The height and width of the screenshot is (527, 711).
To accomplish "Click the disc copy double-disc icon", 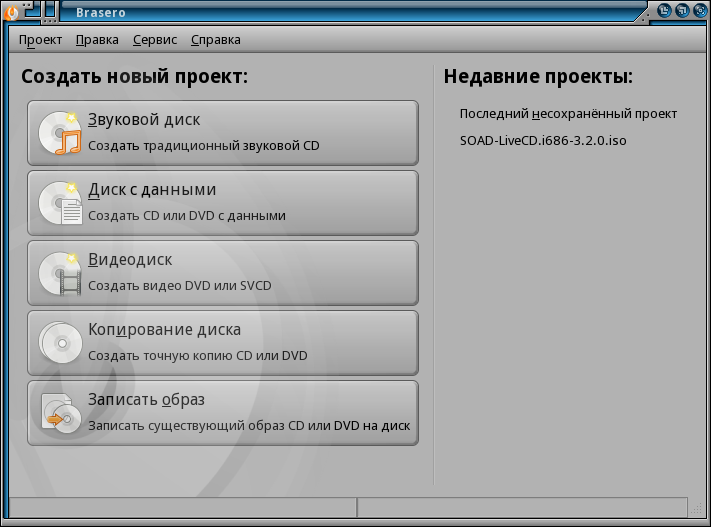I will 60,343.
